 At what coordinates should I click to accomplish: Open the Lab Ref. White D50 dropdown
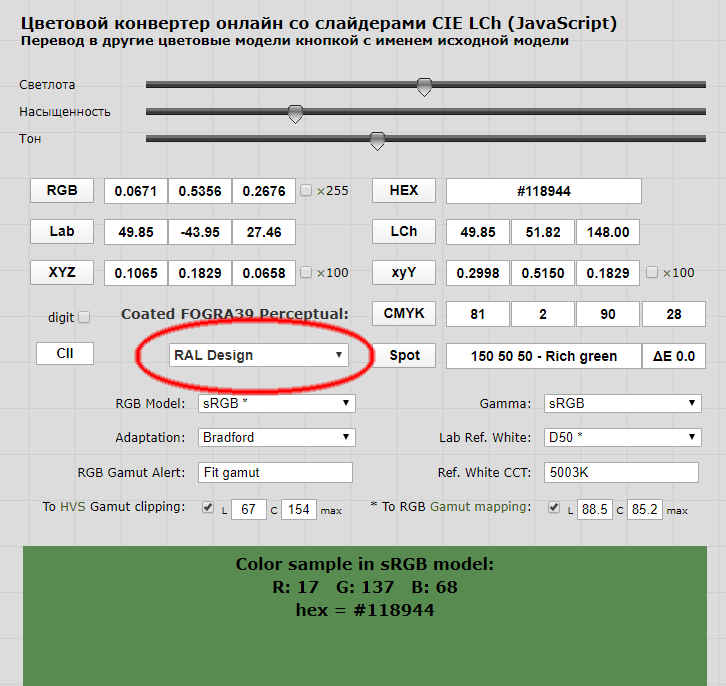click(622, 437)
